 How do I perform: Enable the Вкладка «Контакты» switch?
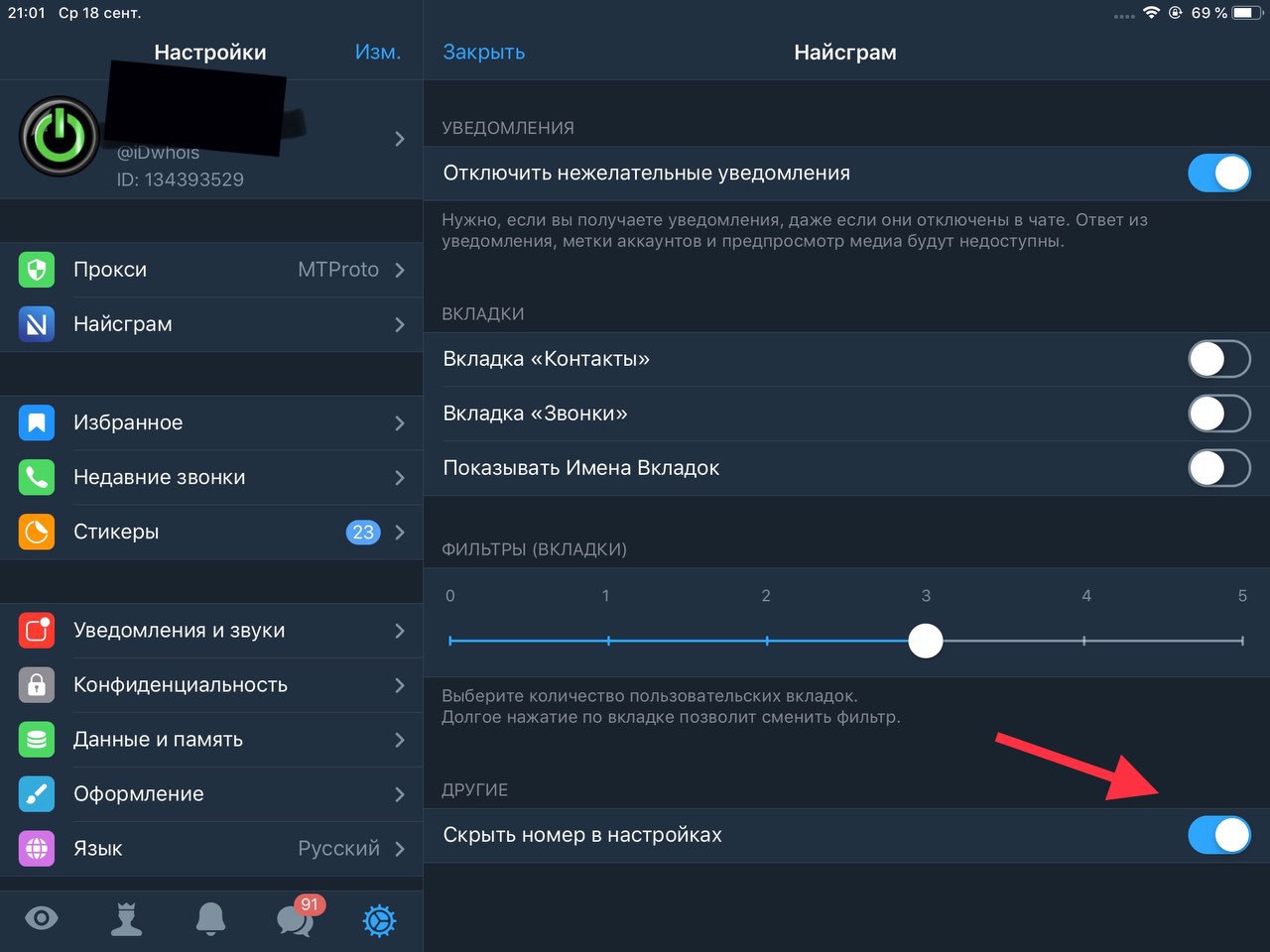(x=1219, y=359)
